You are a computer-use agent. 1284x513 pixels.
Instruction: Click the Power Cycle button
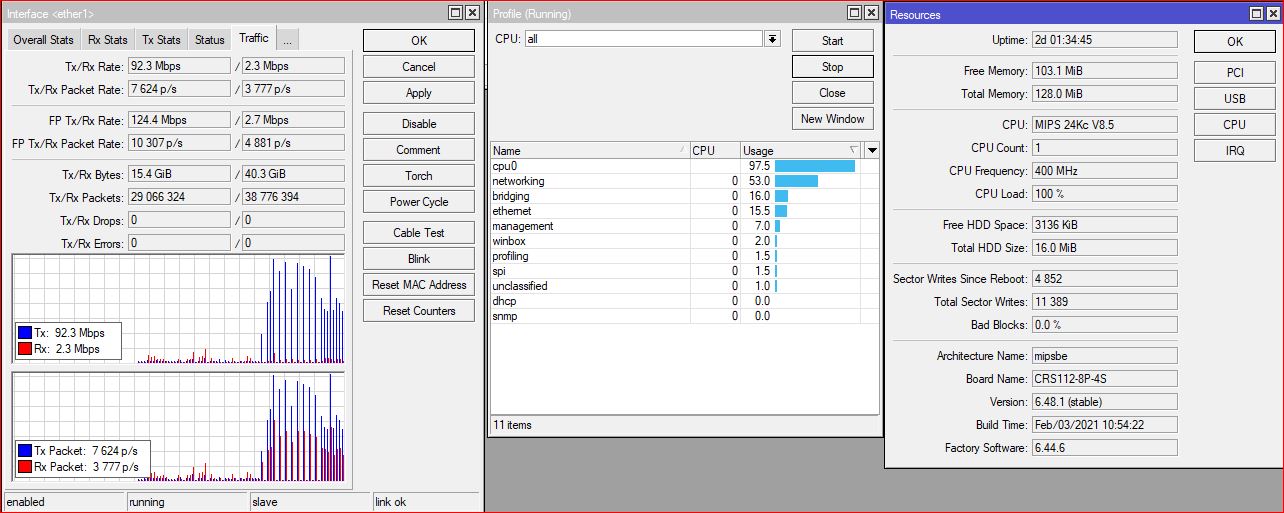(x=419, y=202)
